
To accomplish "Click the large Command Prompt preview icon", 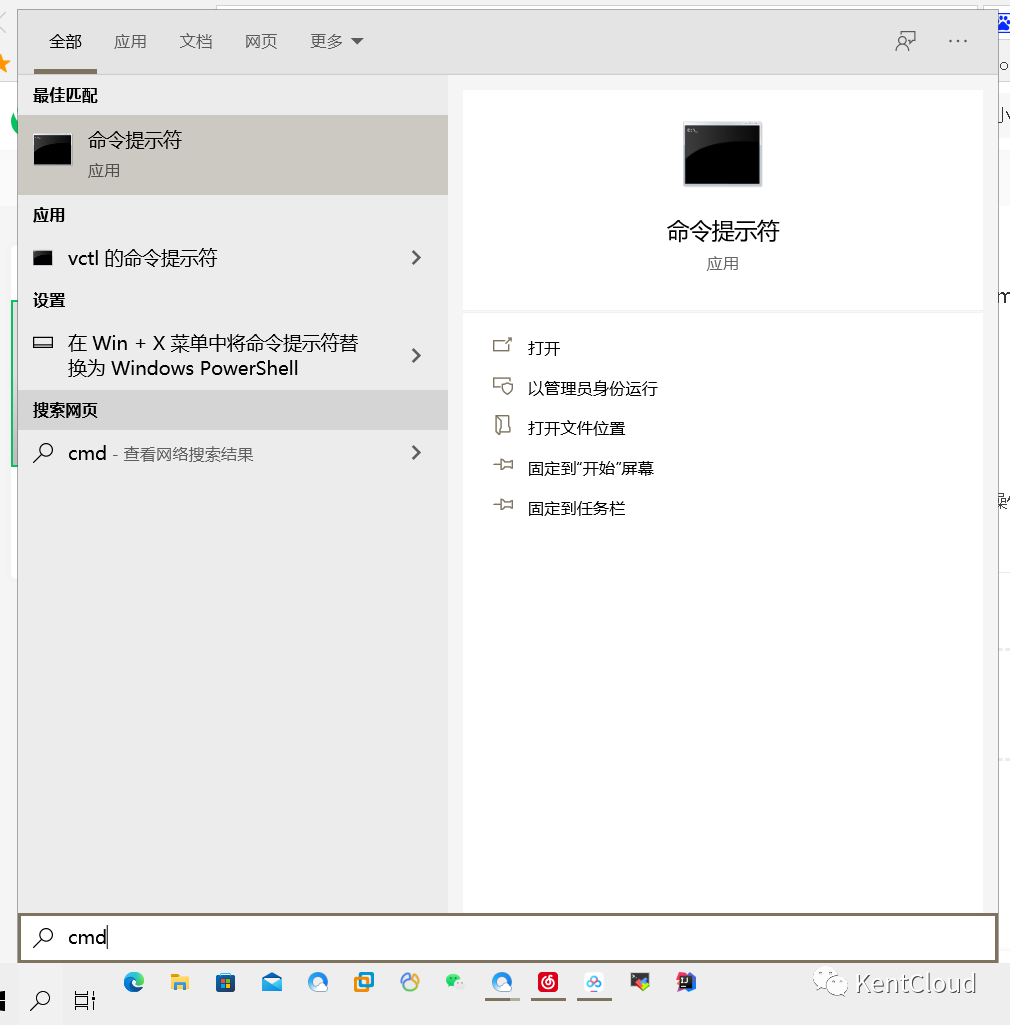I will pyautogui.click(x=722, y=154).
